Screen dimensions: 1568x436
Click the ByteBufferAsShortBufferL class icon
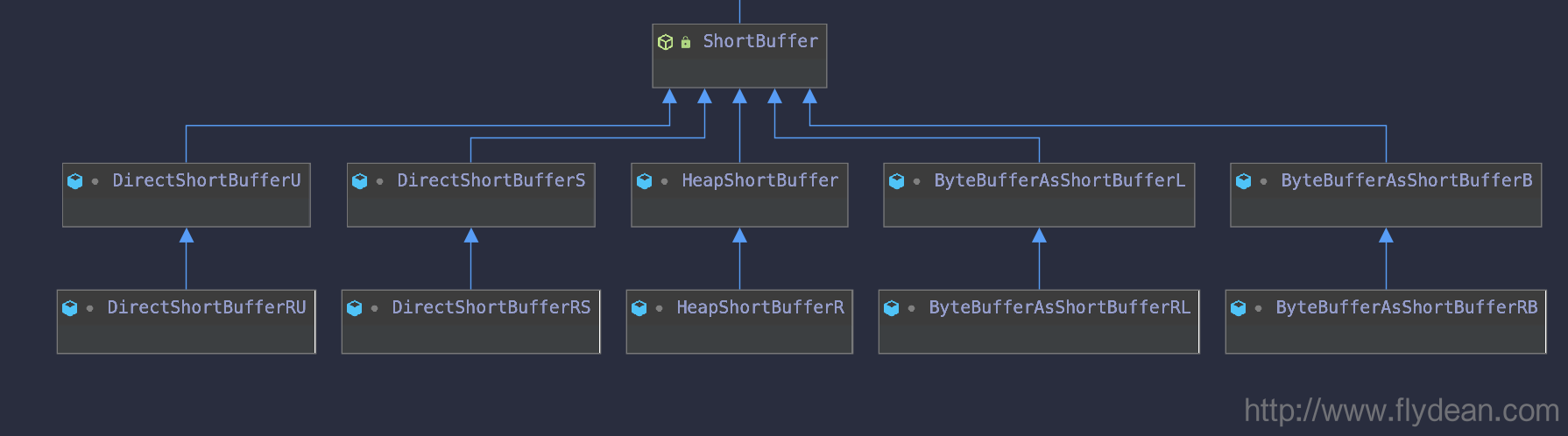point(897,181)
